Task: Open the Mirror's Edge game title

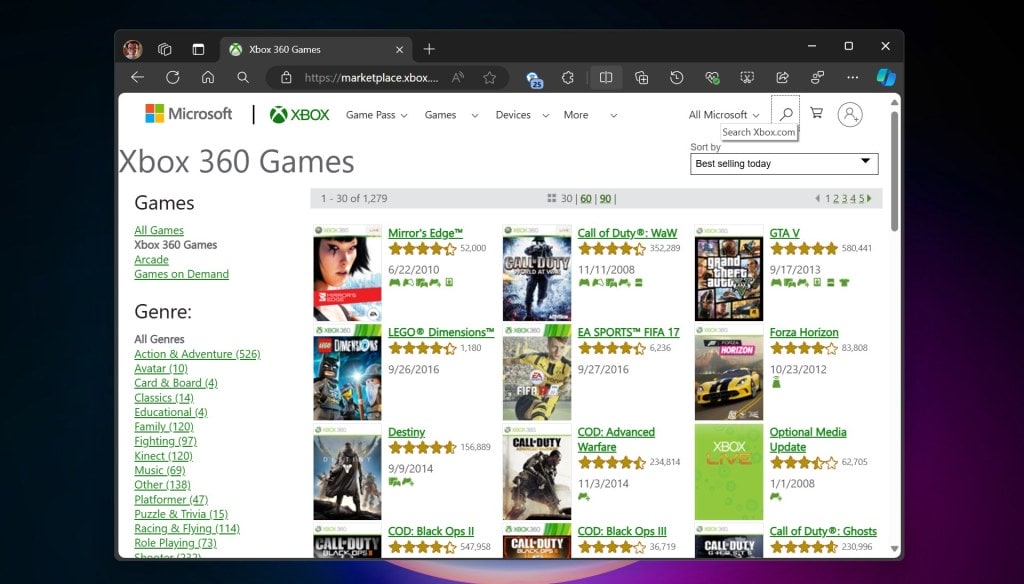Action: [x=425, y=233]
